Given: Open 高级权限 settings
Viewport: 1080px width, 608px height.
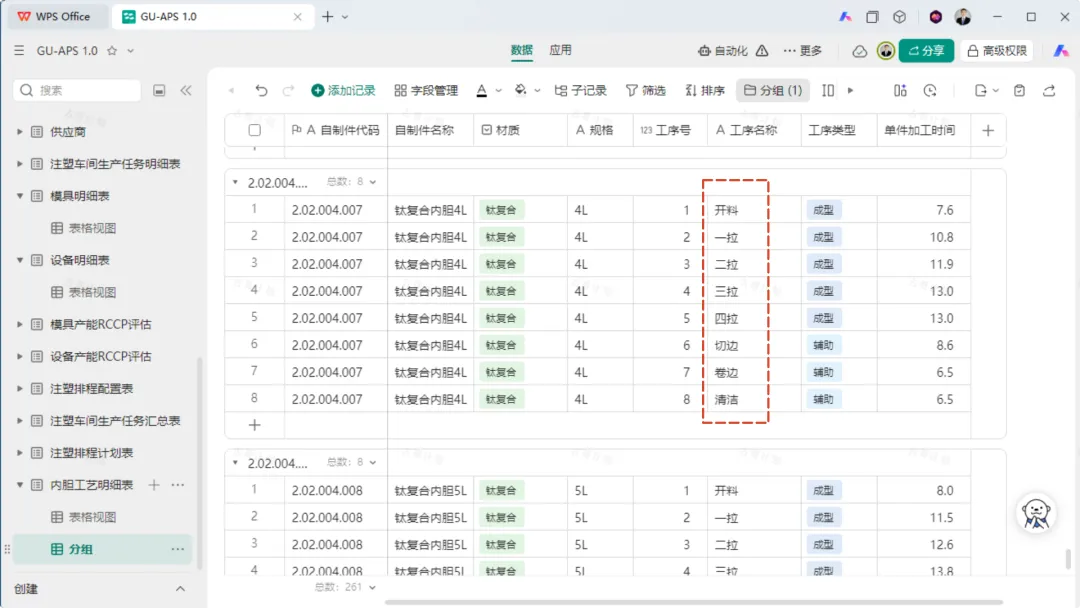Looking at the screenshot, I should (x=997, y=51).
